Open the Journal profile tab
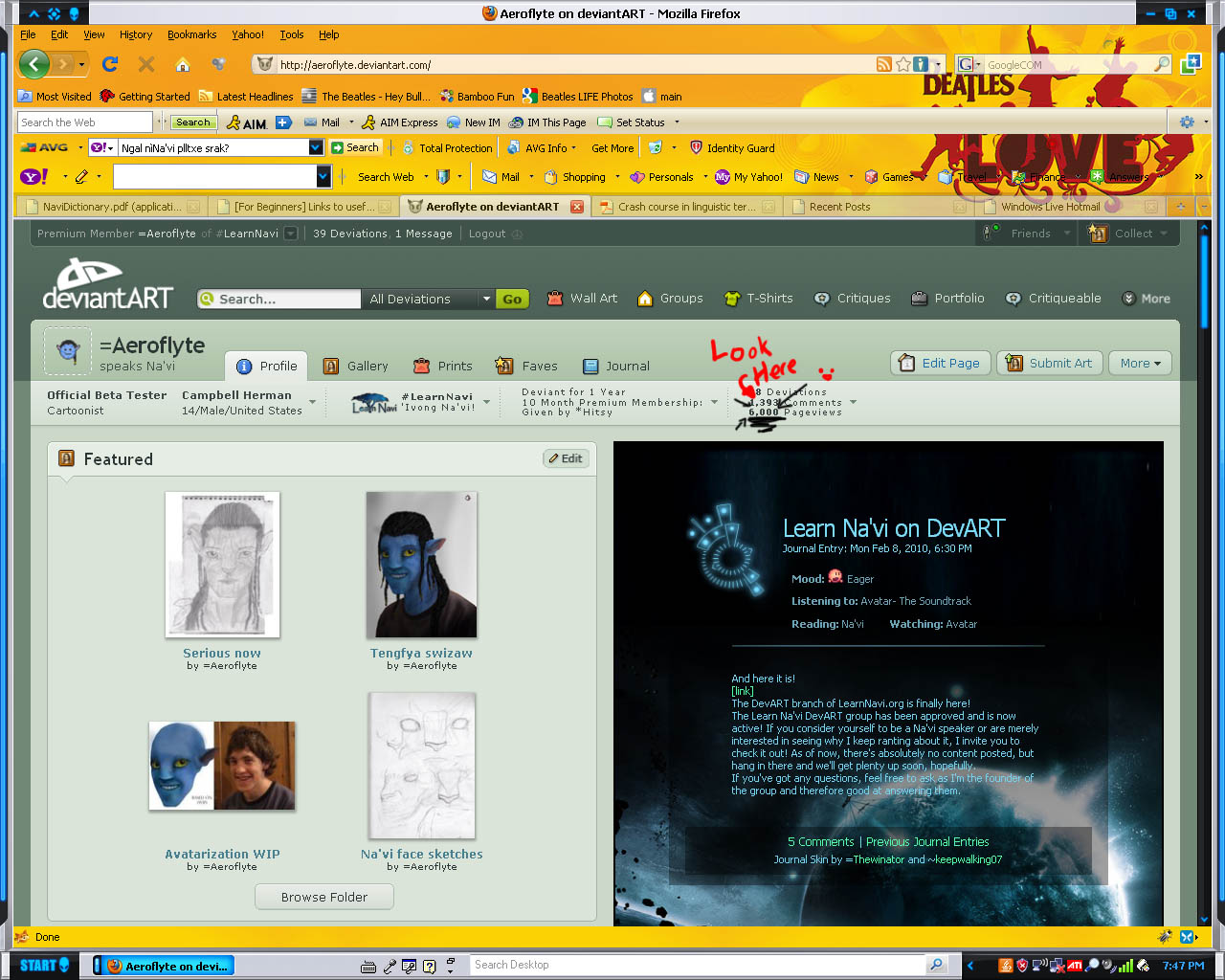 coord(615,367)
